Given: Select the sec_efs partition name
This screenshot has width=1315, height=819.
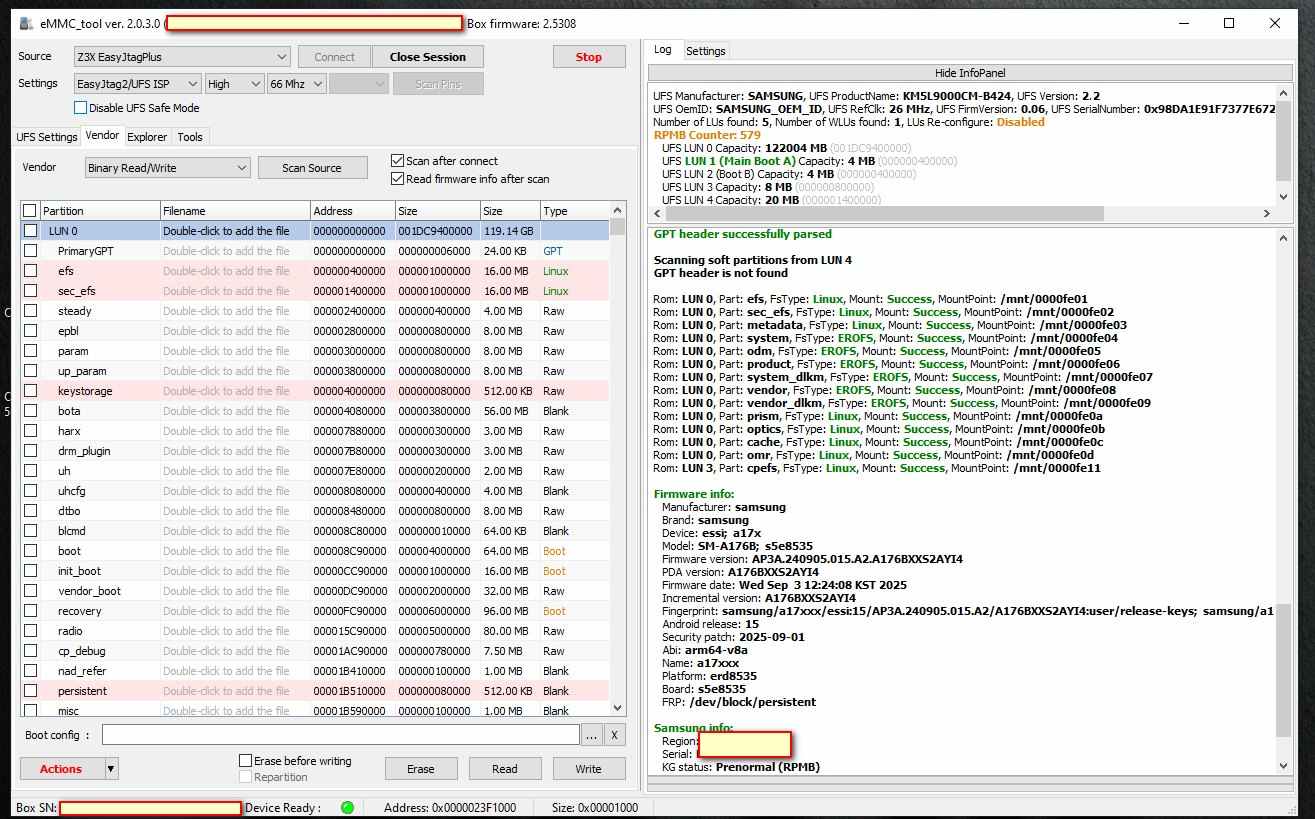Looking at the screenshot, I should 76,291.
